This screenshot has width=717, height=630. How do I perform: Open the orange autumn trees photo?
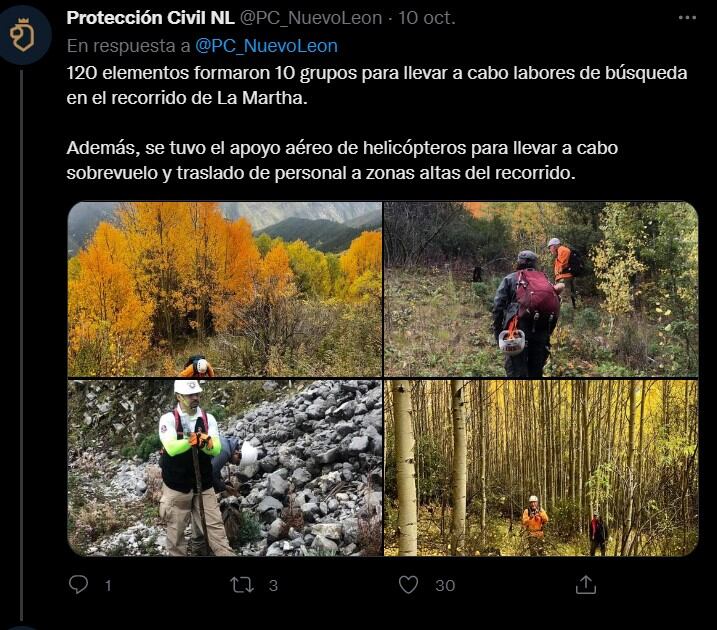[225, 289]
